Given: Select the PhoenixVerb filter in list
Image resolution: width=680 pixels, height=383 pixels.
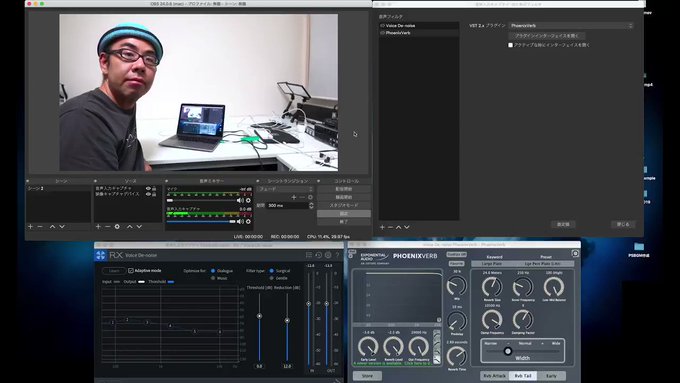Looking at the screenshot, I should (419, 33).
